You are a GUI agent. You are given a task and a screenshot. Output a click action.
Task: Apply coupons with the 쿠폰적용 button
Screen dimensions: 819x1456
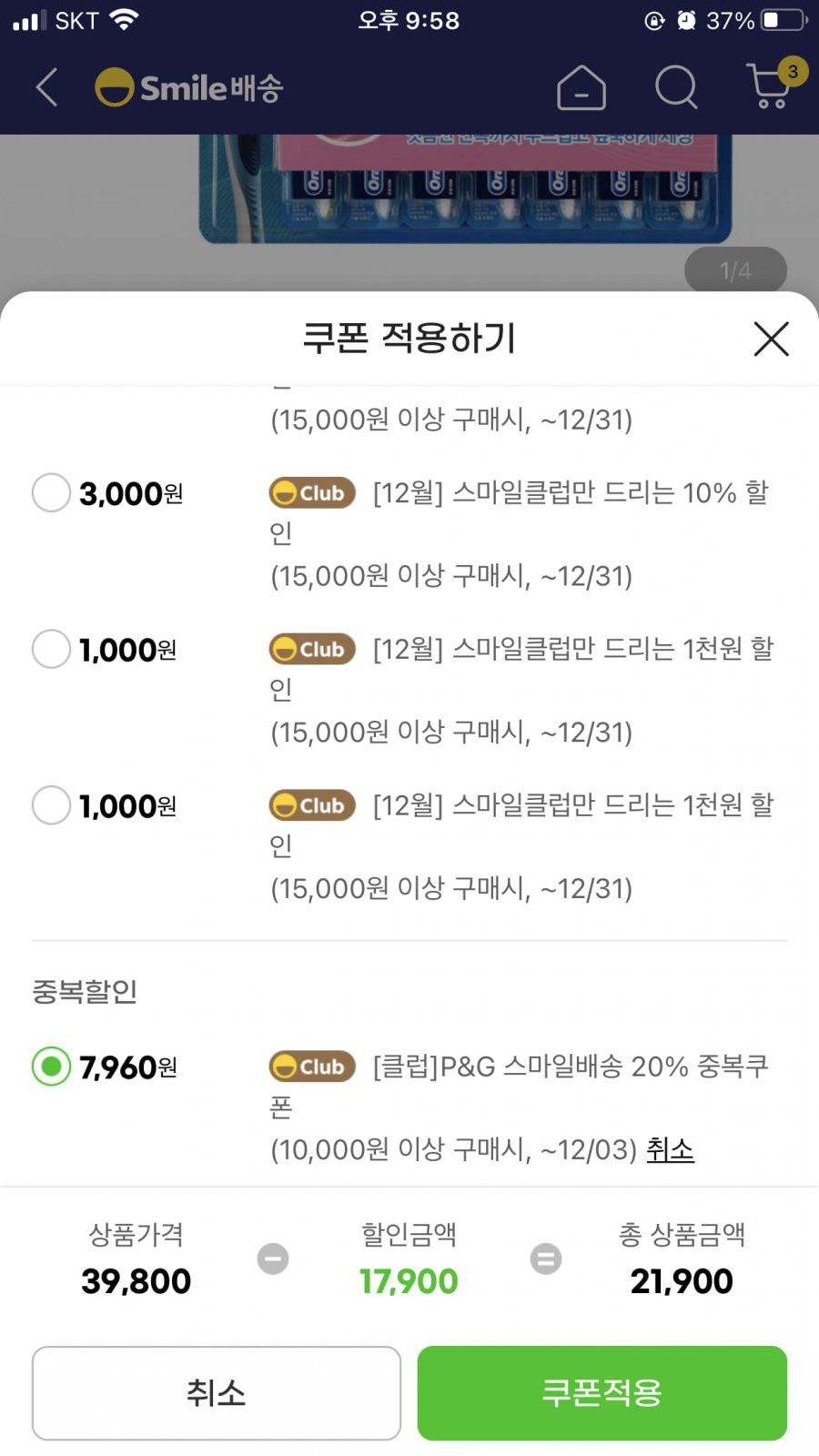[602, 1393]
